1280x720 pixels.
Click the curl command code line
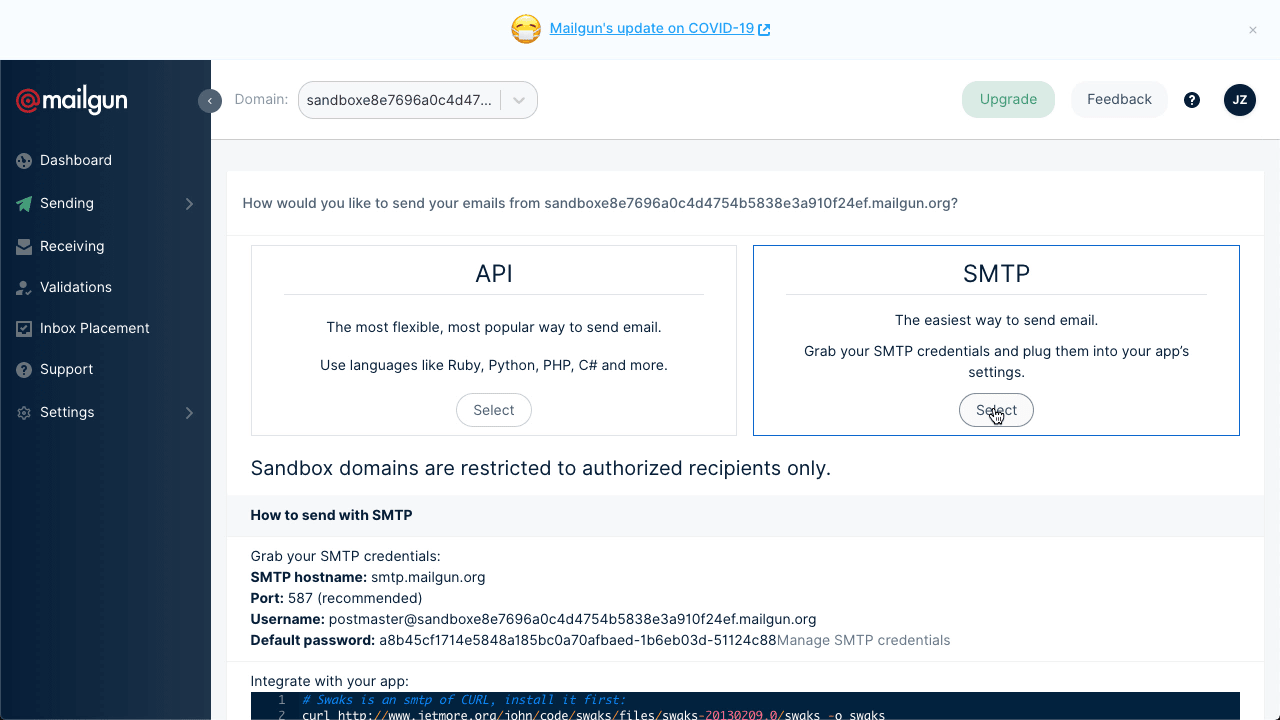(x=593, y=715)
